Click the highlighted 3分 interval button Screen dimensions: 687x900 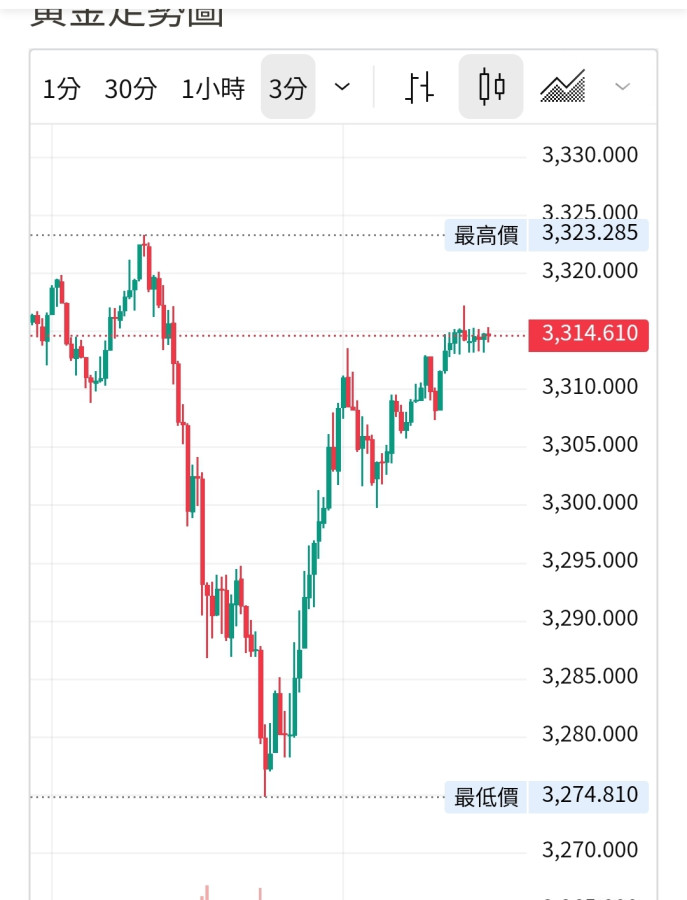click(x=288, y=89)
